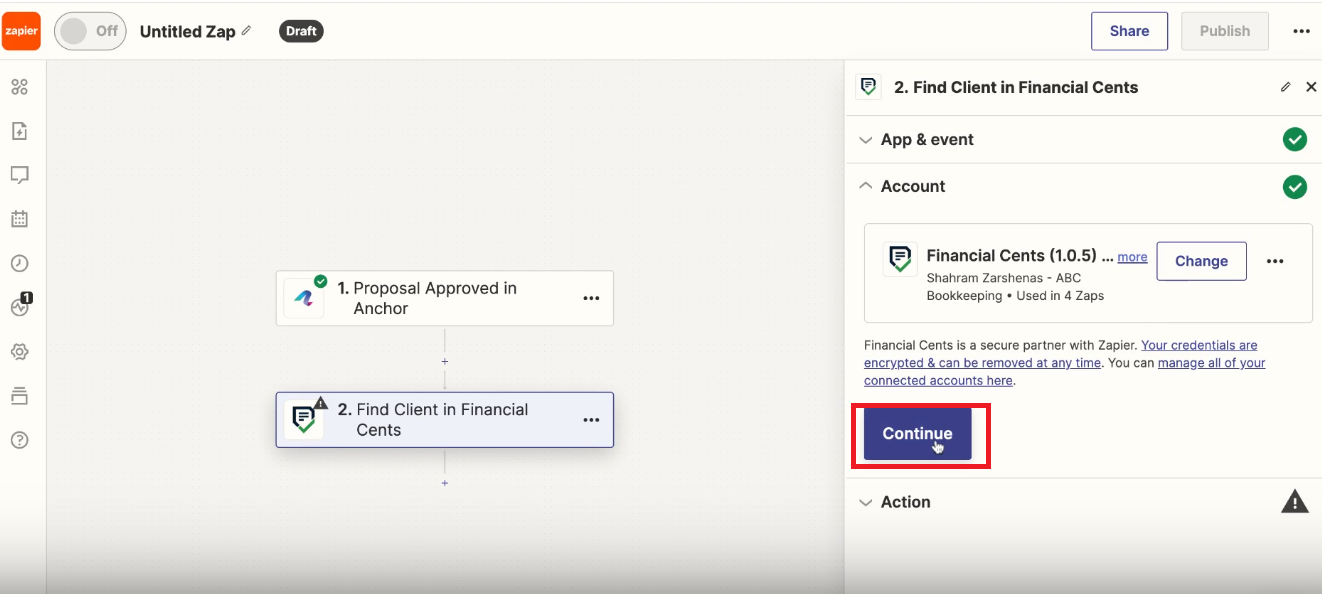Close the step editor panel
1322x594 pixels.
1311,87
